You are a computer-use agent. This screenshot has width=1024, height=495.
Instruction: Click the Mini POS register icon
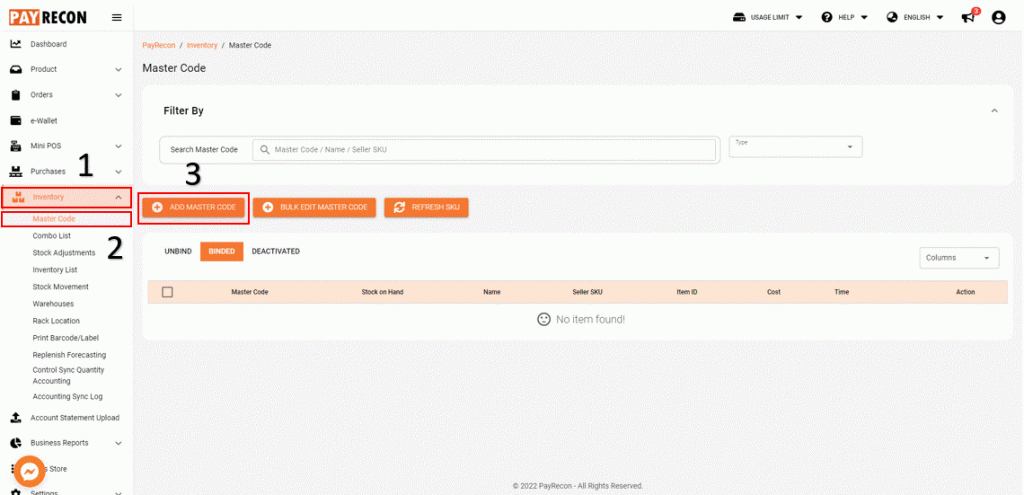click(16, 146)
